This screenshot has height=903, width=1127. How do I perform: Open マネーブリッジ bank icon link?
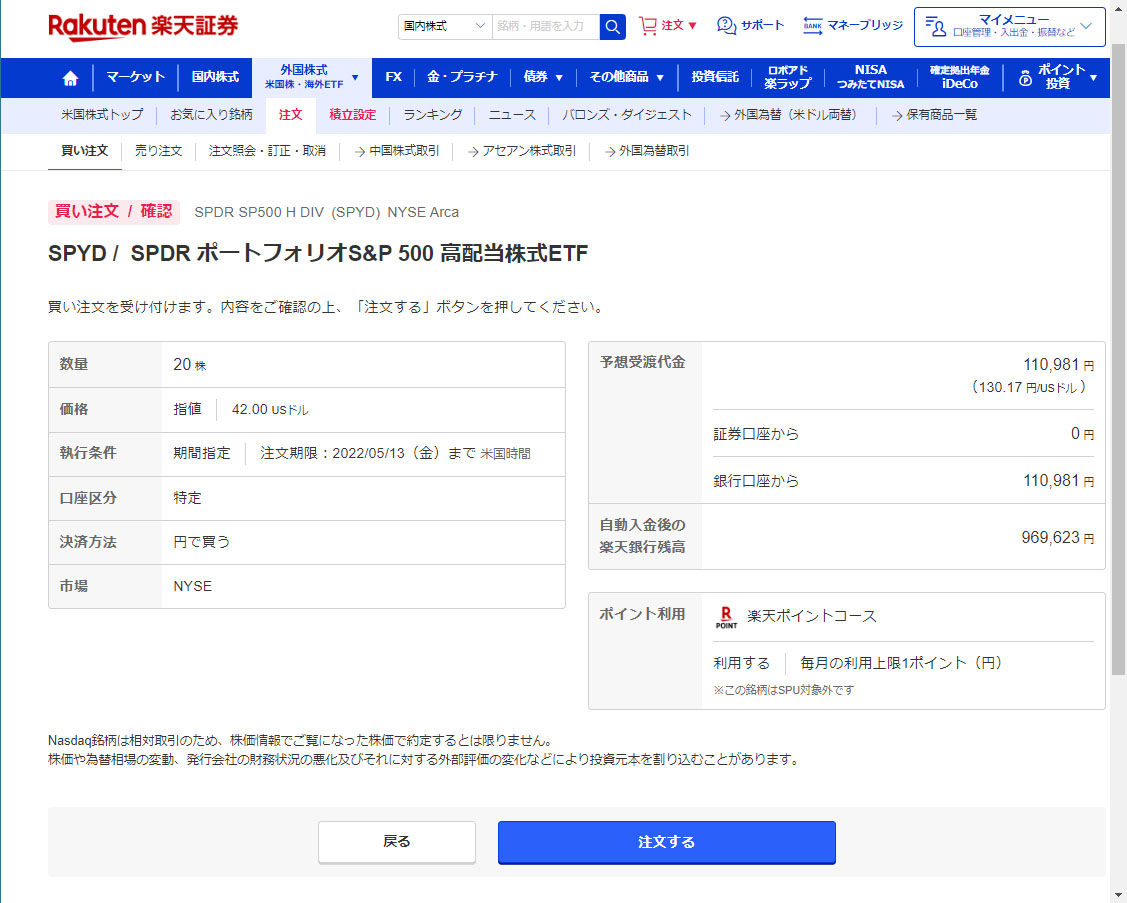[x=813, y=25]
